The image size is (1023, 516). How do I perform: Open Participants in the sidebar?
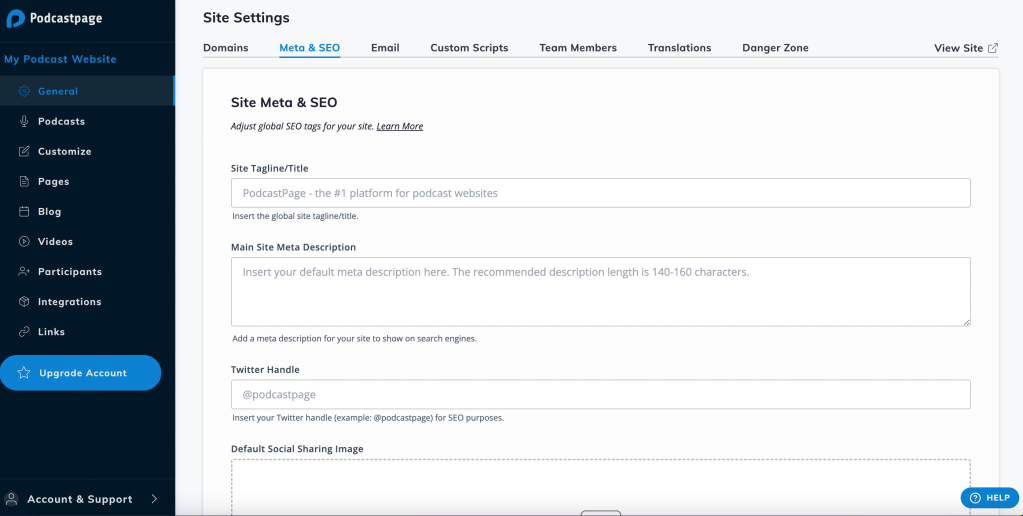87,271
